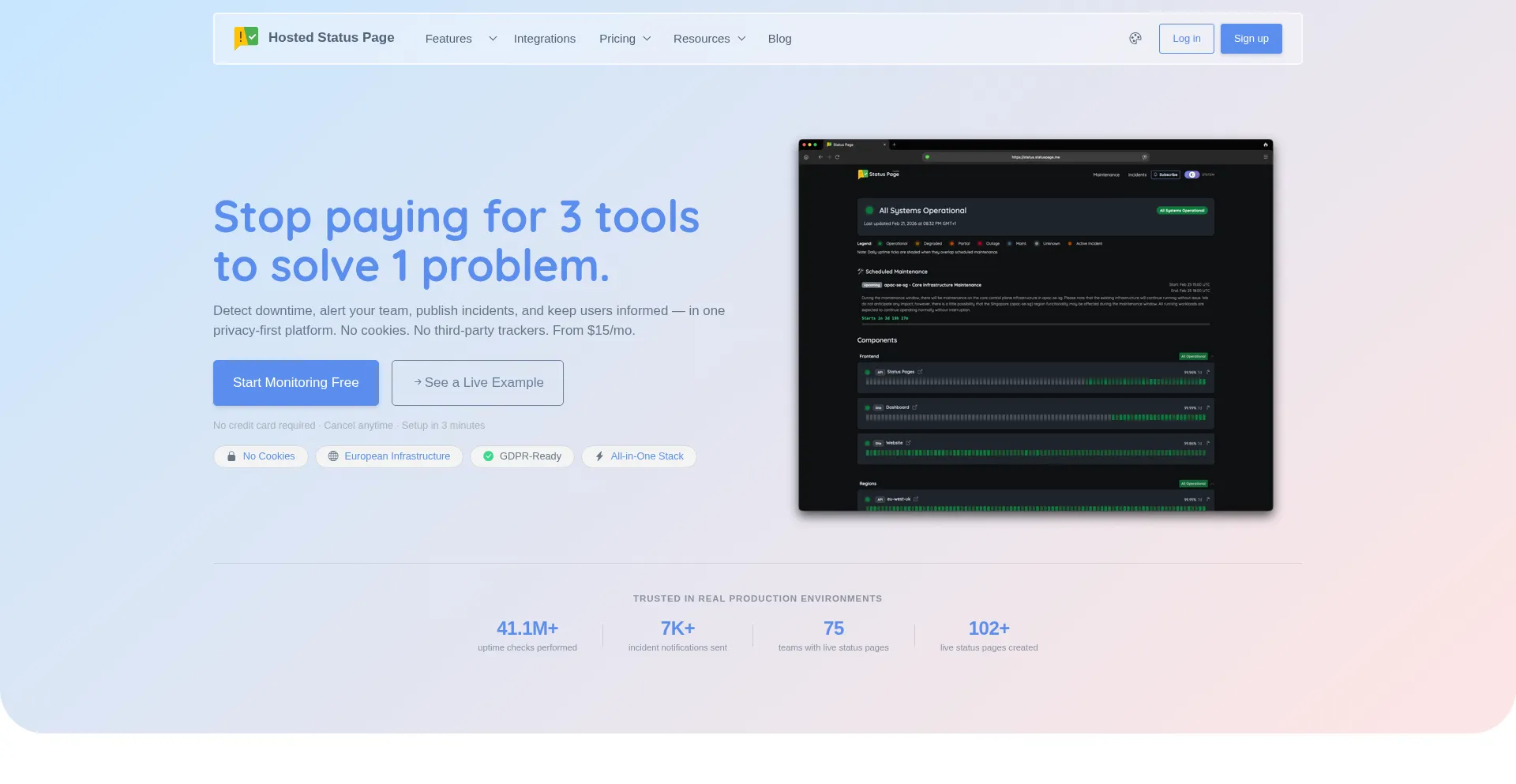Click the 41.1M+ uptime checks statistic
Screen dimensions: 1516x784
pos(527,636)
